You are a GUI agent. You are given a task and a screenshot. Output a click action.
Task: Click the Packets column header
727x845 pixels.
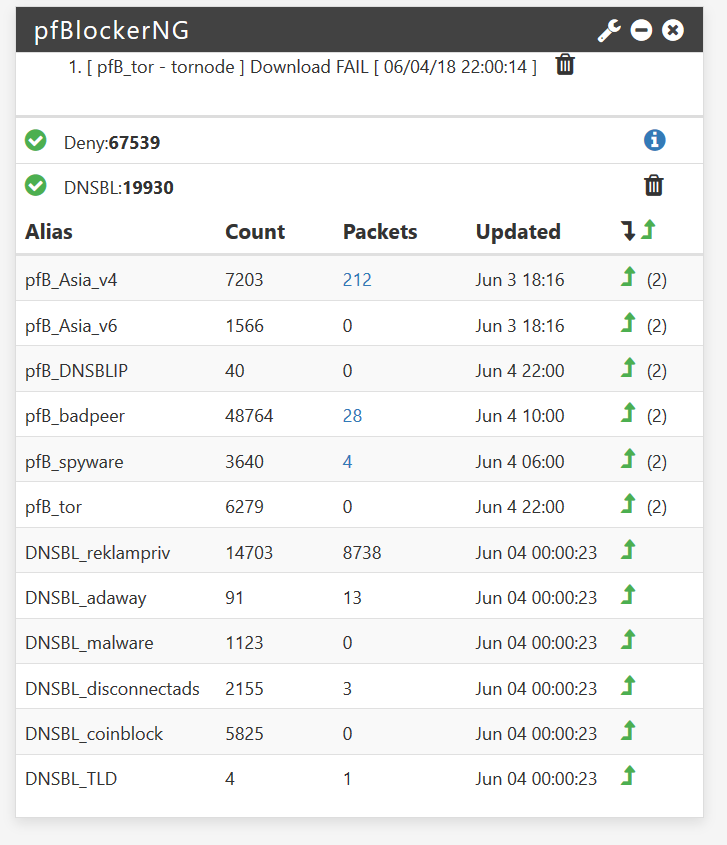pyautogui.click(x=380, y=232)
